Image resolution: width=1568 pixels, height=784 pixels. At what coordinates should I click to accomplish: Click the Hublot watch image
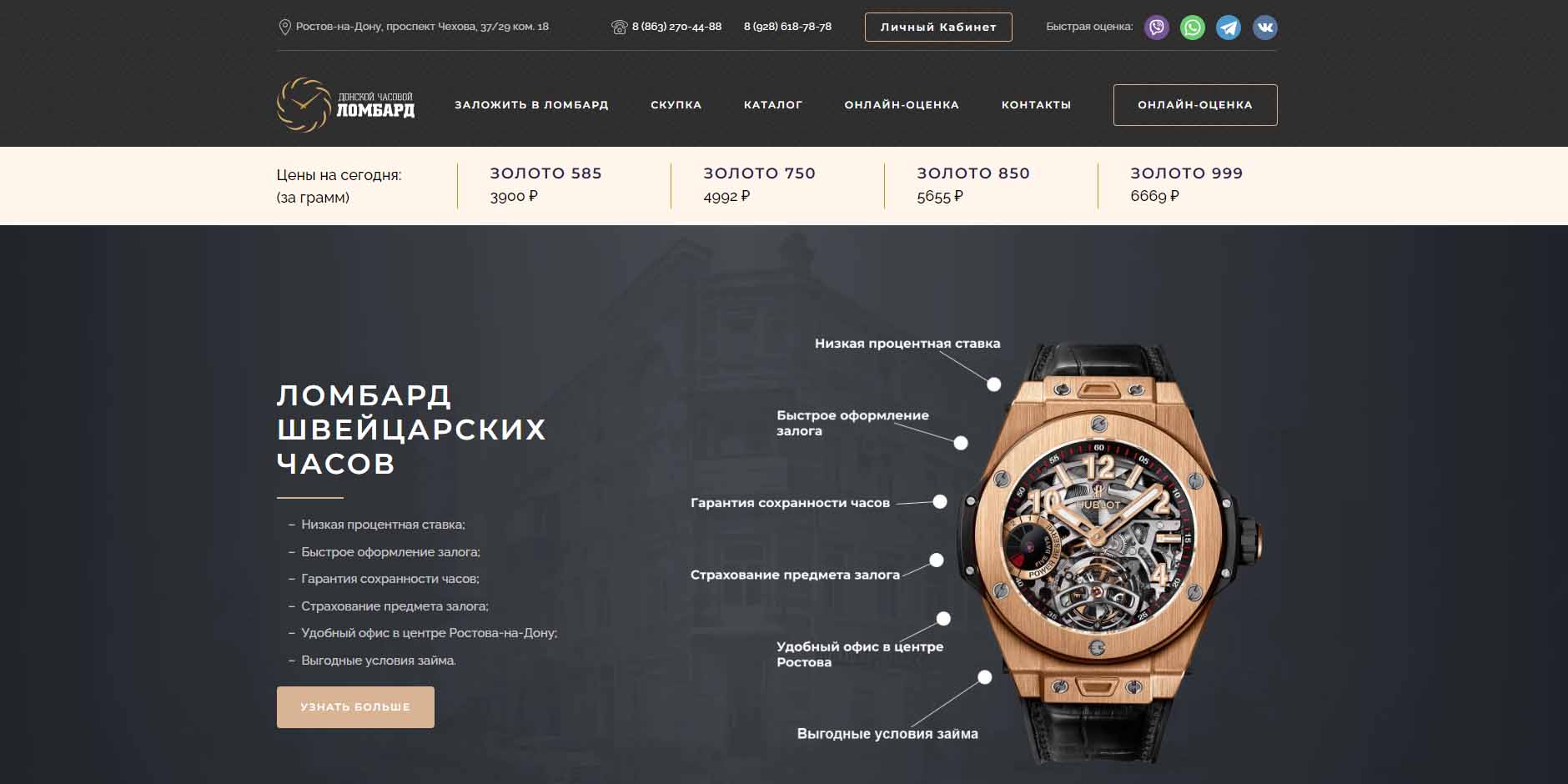(x=1113, y=550)
